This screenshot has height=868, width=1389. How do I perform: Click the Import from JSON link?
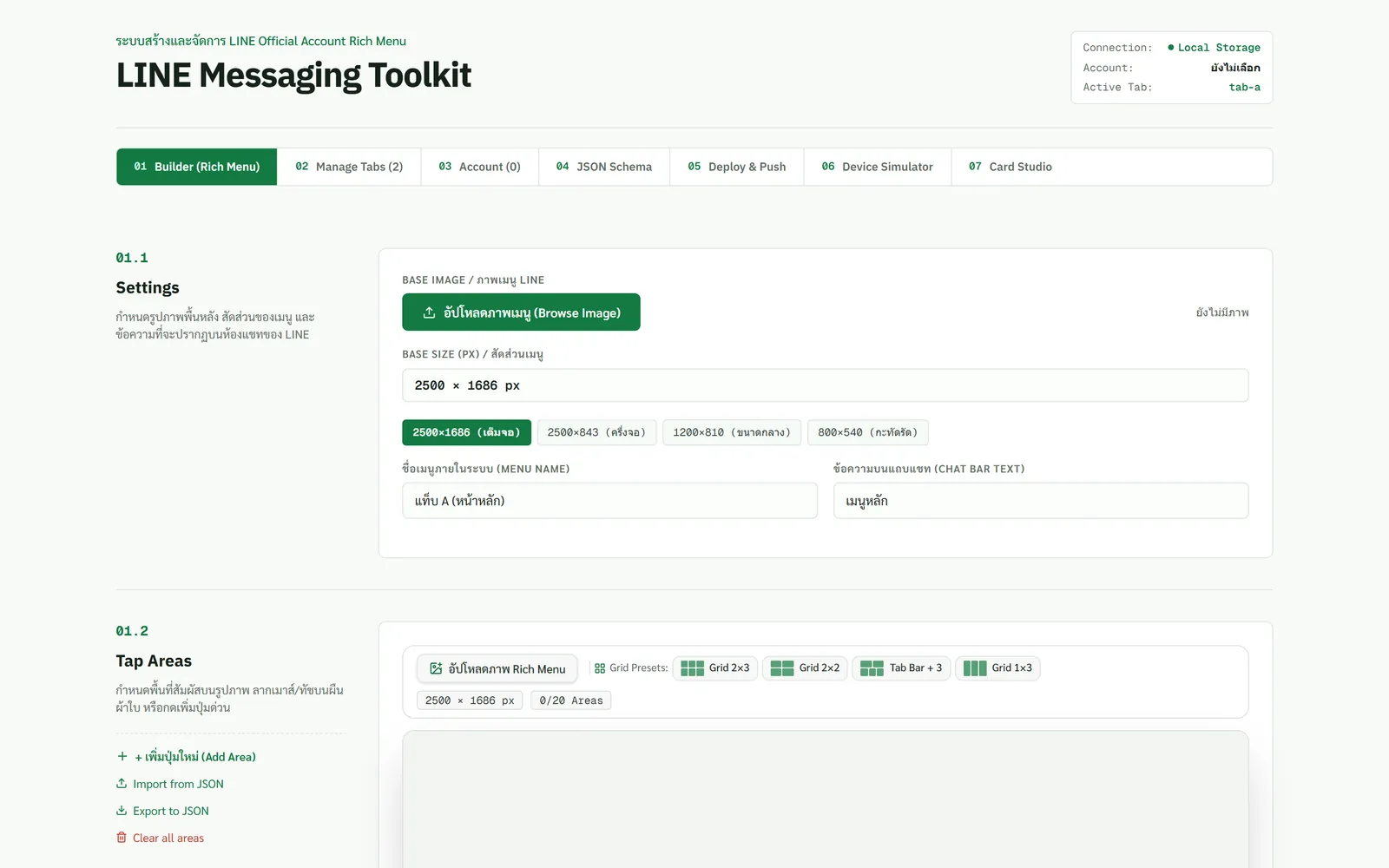coord(178,784)
